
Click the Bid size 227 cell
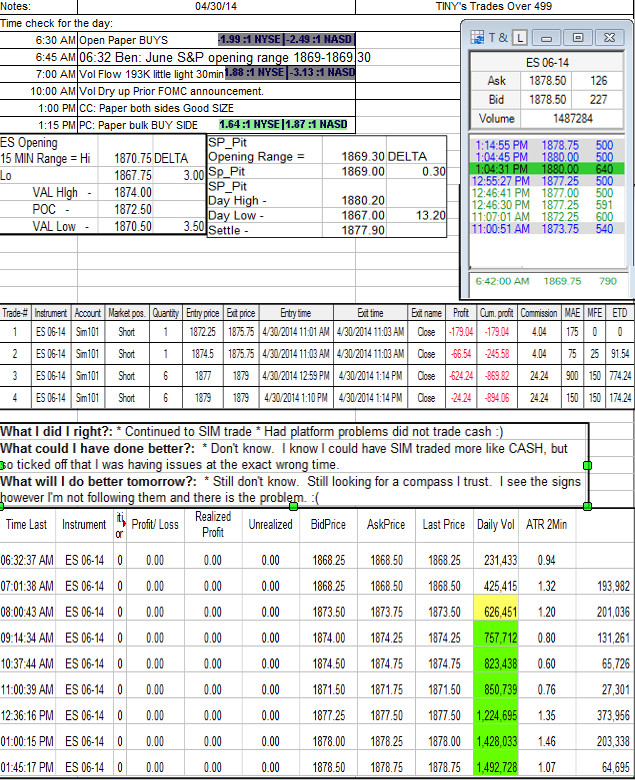[598, 99]
